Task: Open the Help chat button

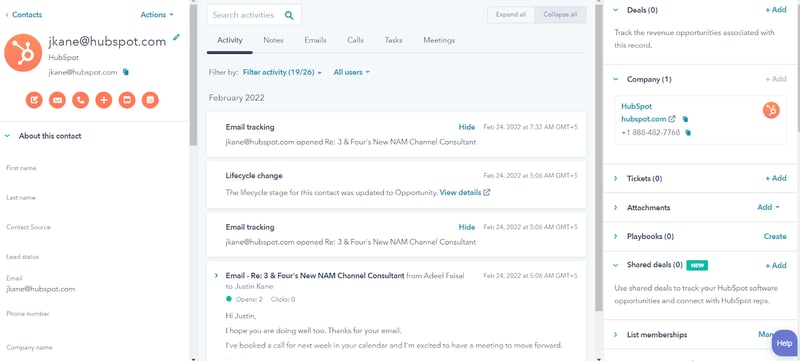Action: [x=784, y=343]
